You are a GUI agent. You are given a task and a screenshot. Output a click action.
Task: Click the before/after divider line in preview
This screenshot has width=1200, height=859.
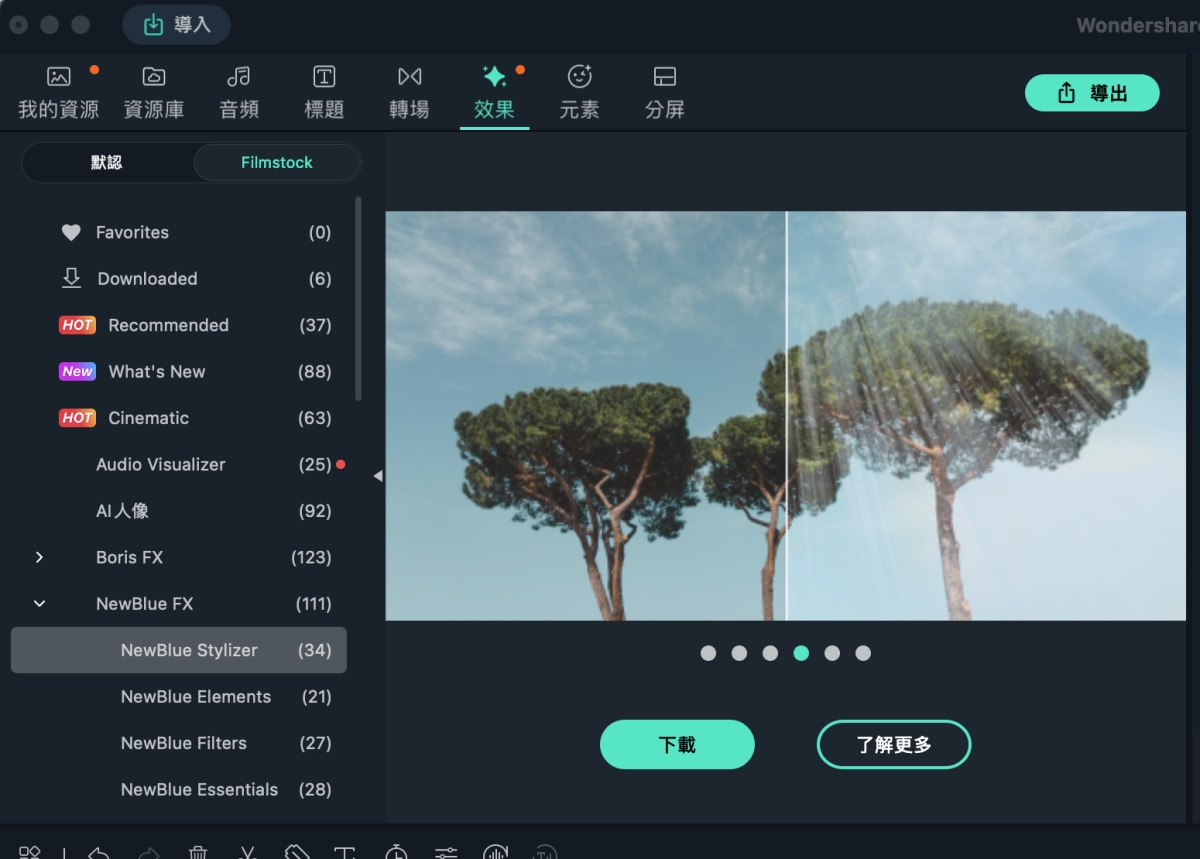point(786,415)
